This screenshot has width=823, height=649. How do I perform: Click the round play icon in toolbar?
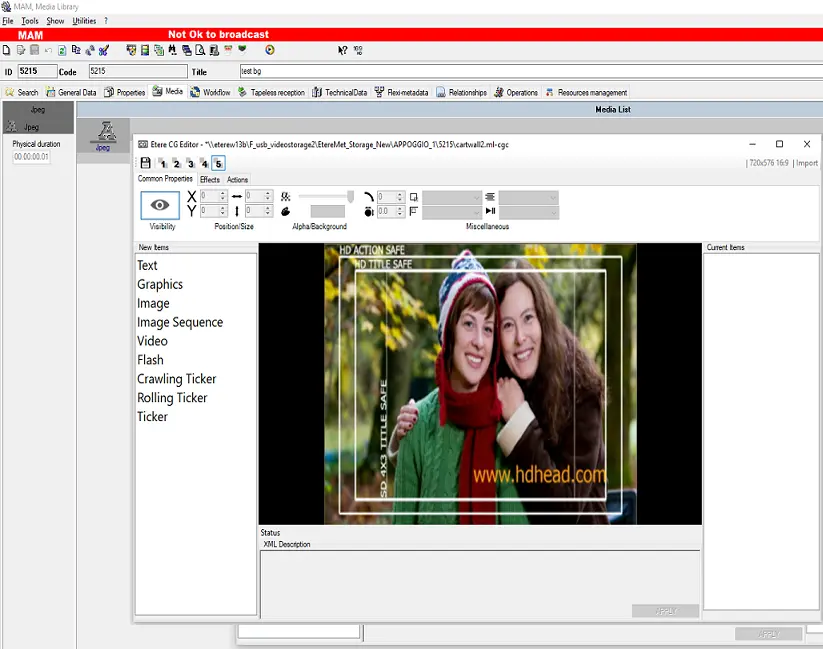pos(269,50)
